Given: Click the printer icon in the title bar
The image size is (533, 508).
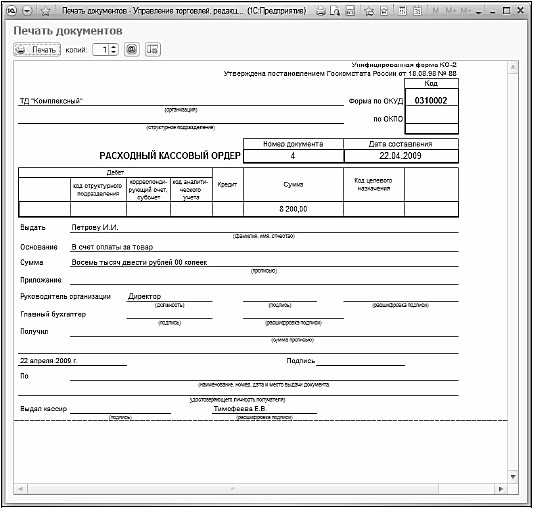Looking at the screenshot, I should [x=320, y=11].
